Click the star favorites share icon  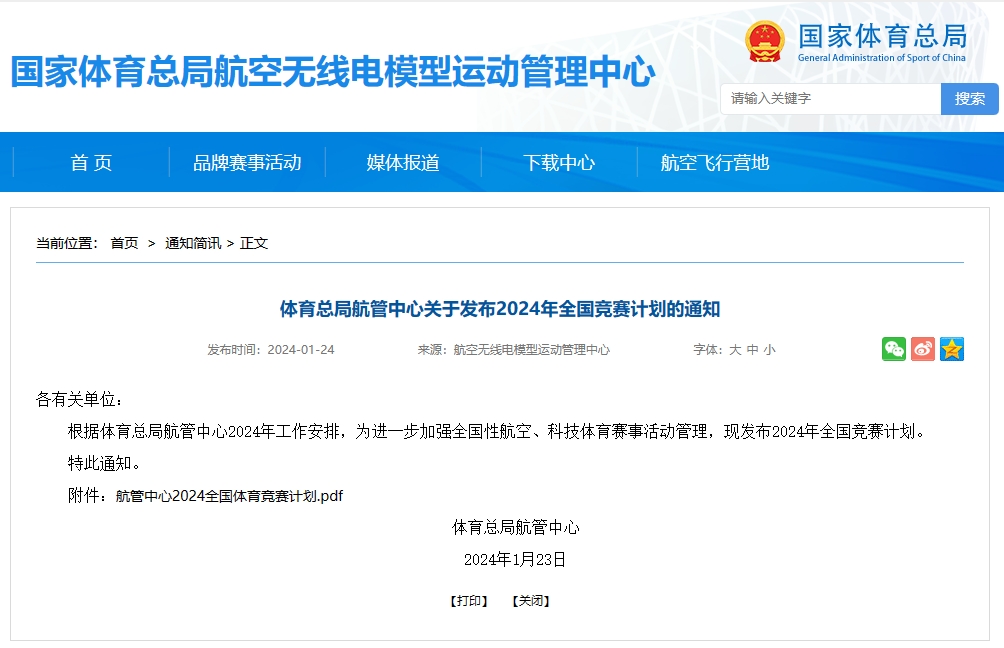(951, 349)
